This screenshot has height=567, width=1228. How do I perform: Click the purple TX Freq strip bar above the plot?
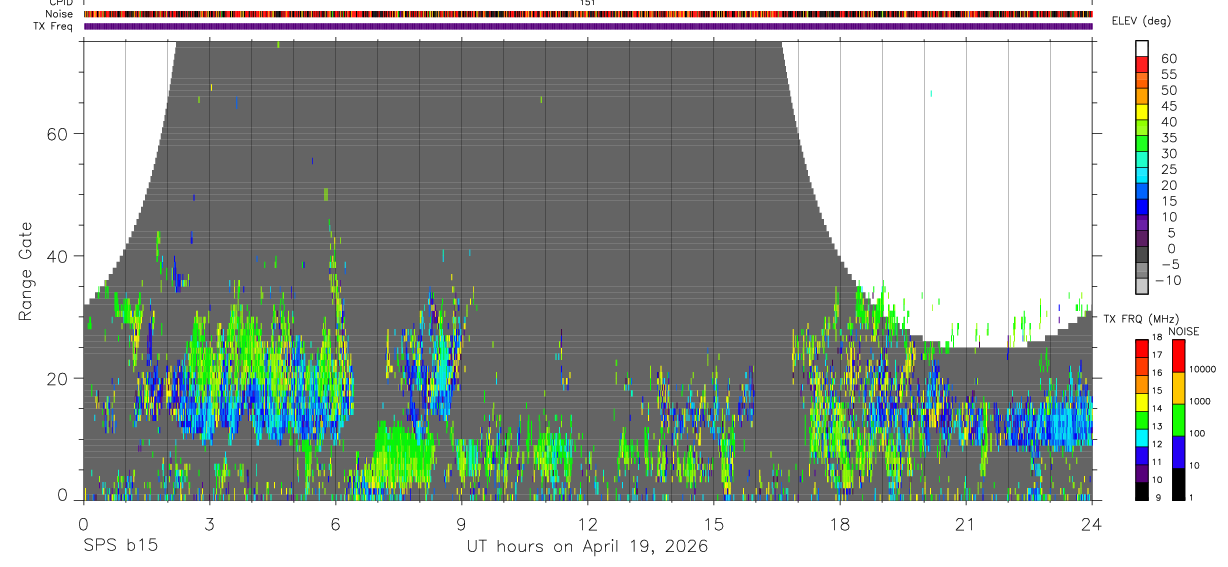(588, 26)
